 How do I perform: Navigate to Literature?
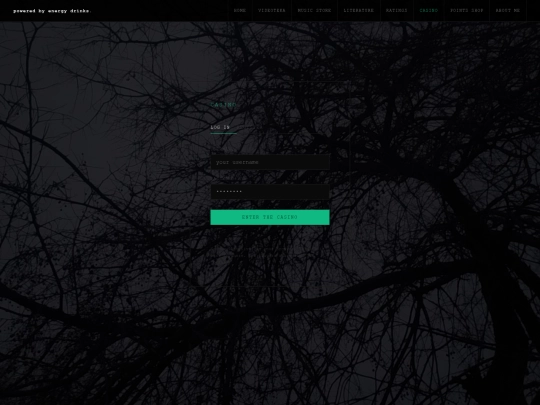(359, 11)
